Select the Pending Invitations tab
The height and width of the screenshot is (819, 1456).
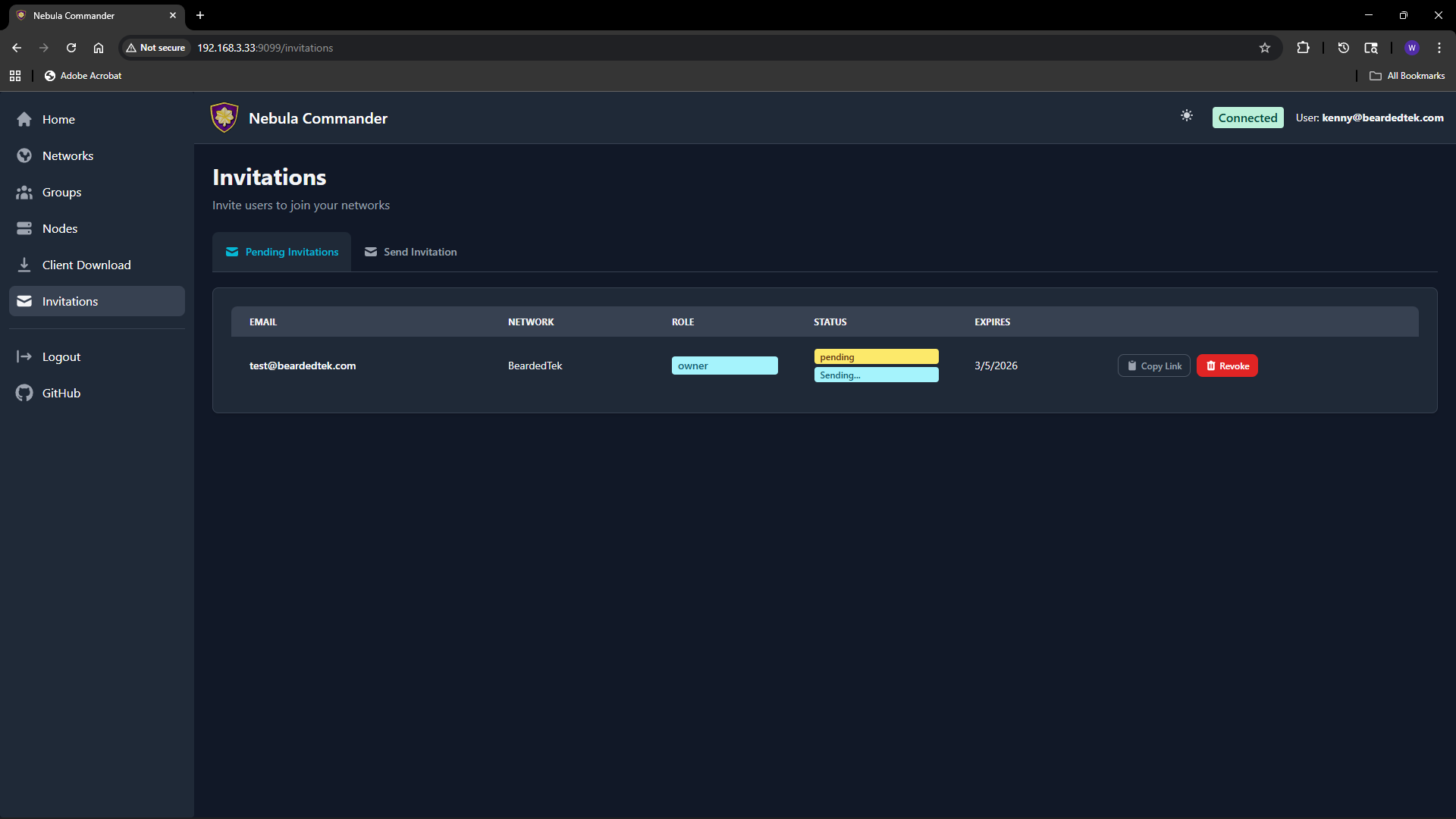tap(282, 252)
